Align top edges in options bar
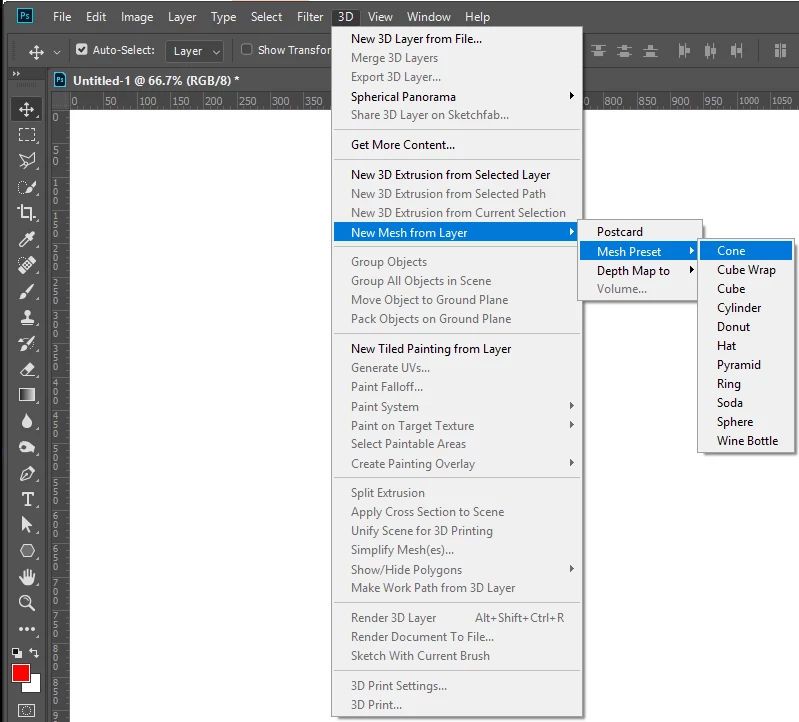The image size is (799, 722). coord(598,50)
